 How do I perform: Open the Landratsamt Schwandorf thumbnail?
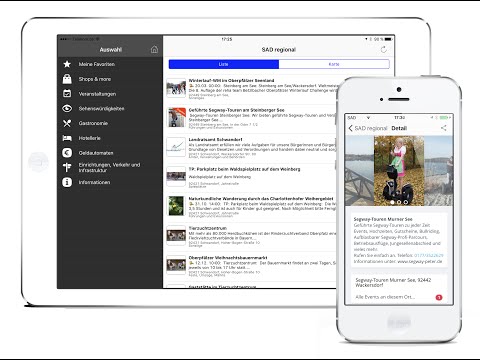tap(176, 147)
